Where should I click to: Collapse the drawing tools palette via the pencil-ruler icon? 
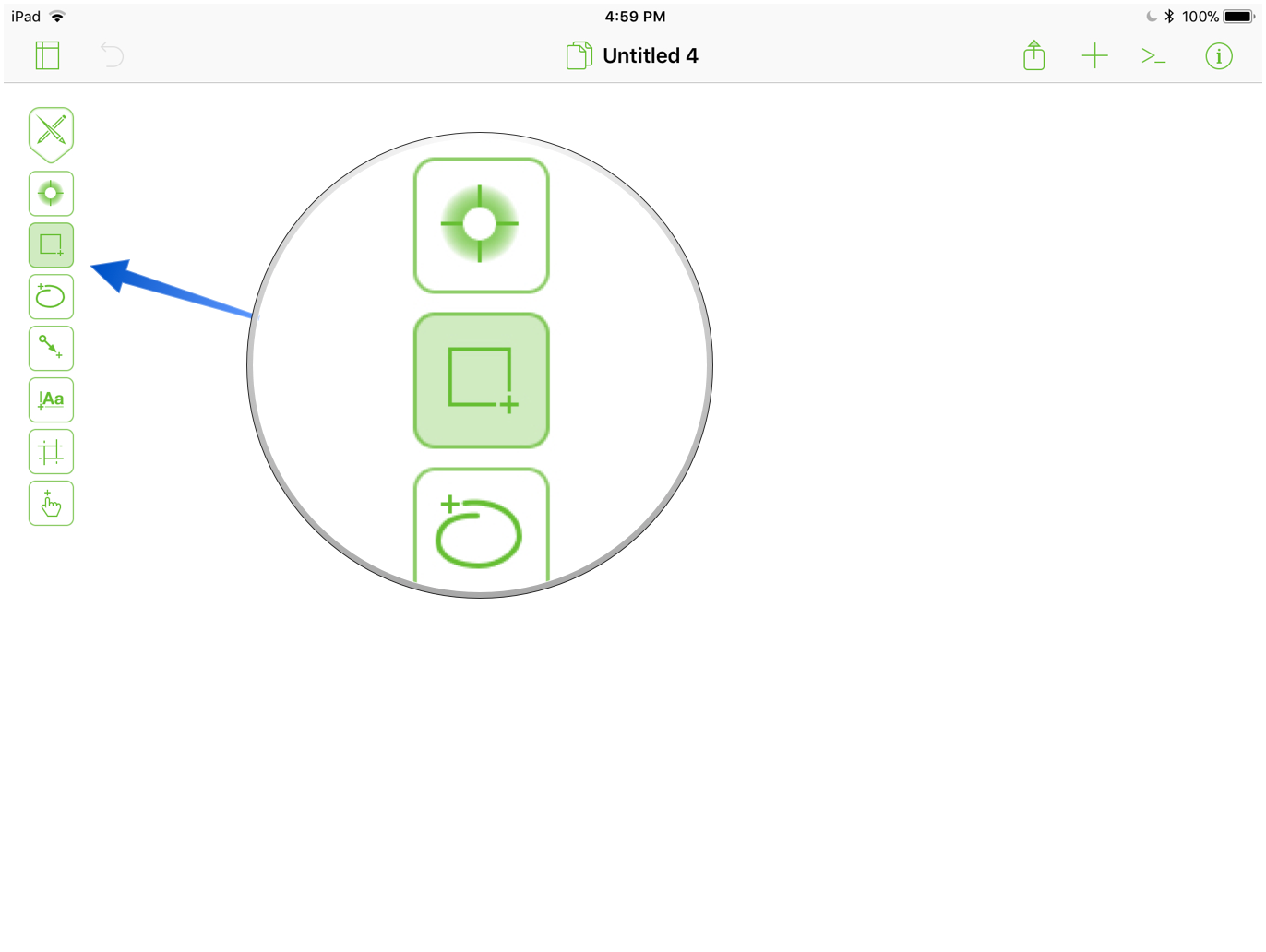pos(51,133)
